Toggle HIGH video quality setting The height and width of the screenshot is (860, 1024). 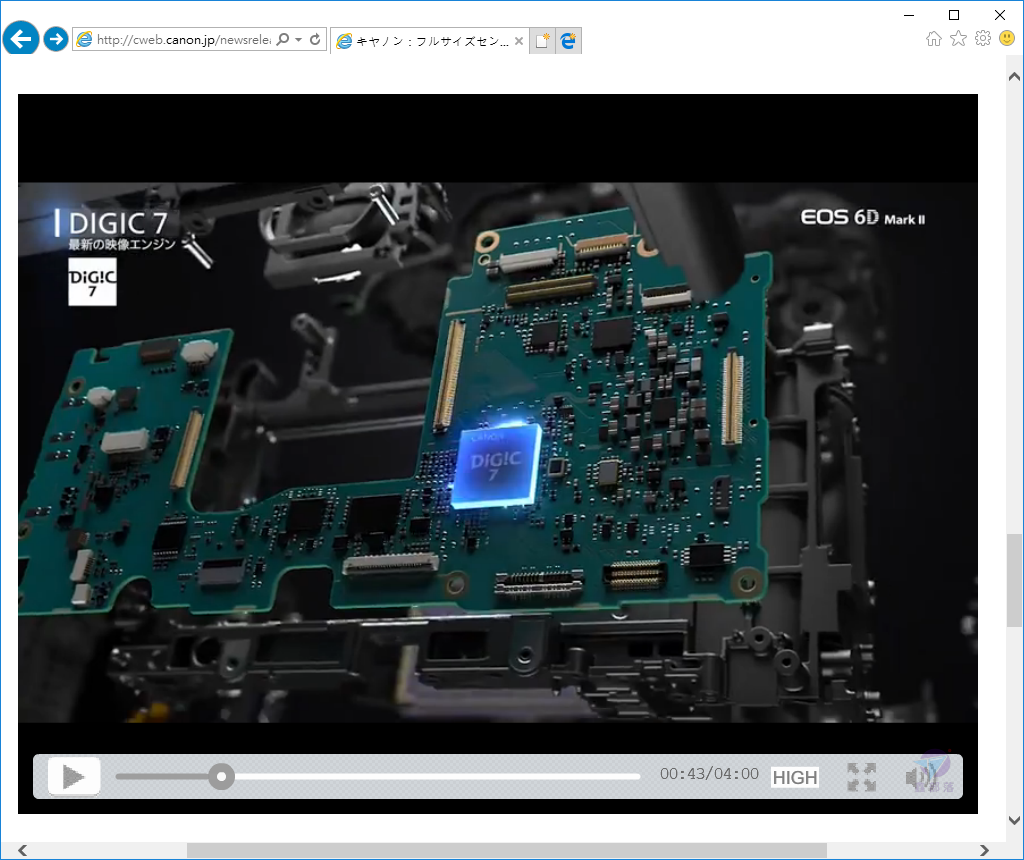point(795,777)
